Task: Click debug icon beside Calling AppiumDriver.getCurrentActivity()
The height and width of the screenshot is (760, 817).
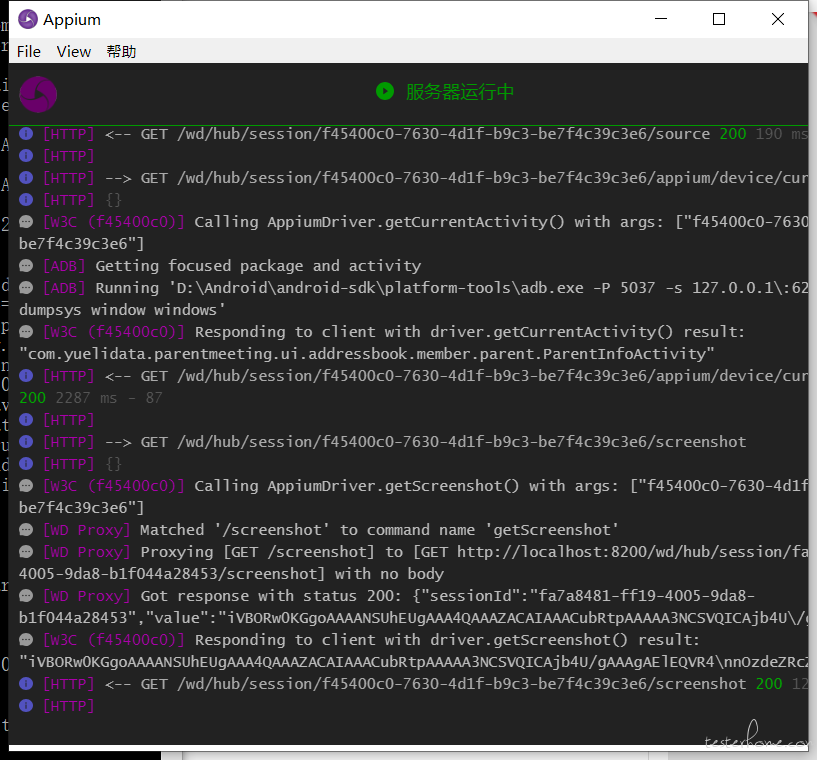Action: (x=26, y=222)
